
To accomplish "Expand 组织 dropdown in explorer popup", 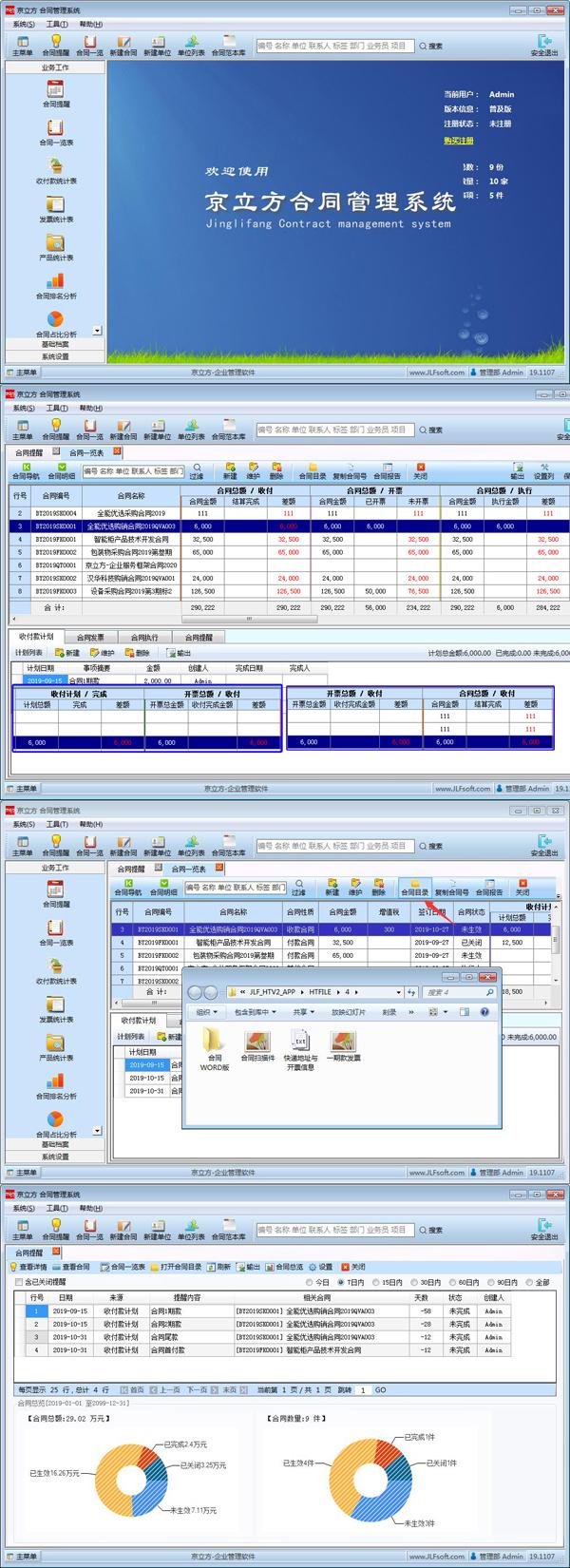I will pos(206,1012).
